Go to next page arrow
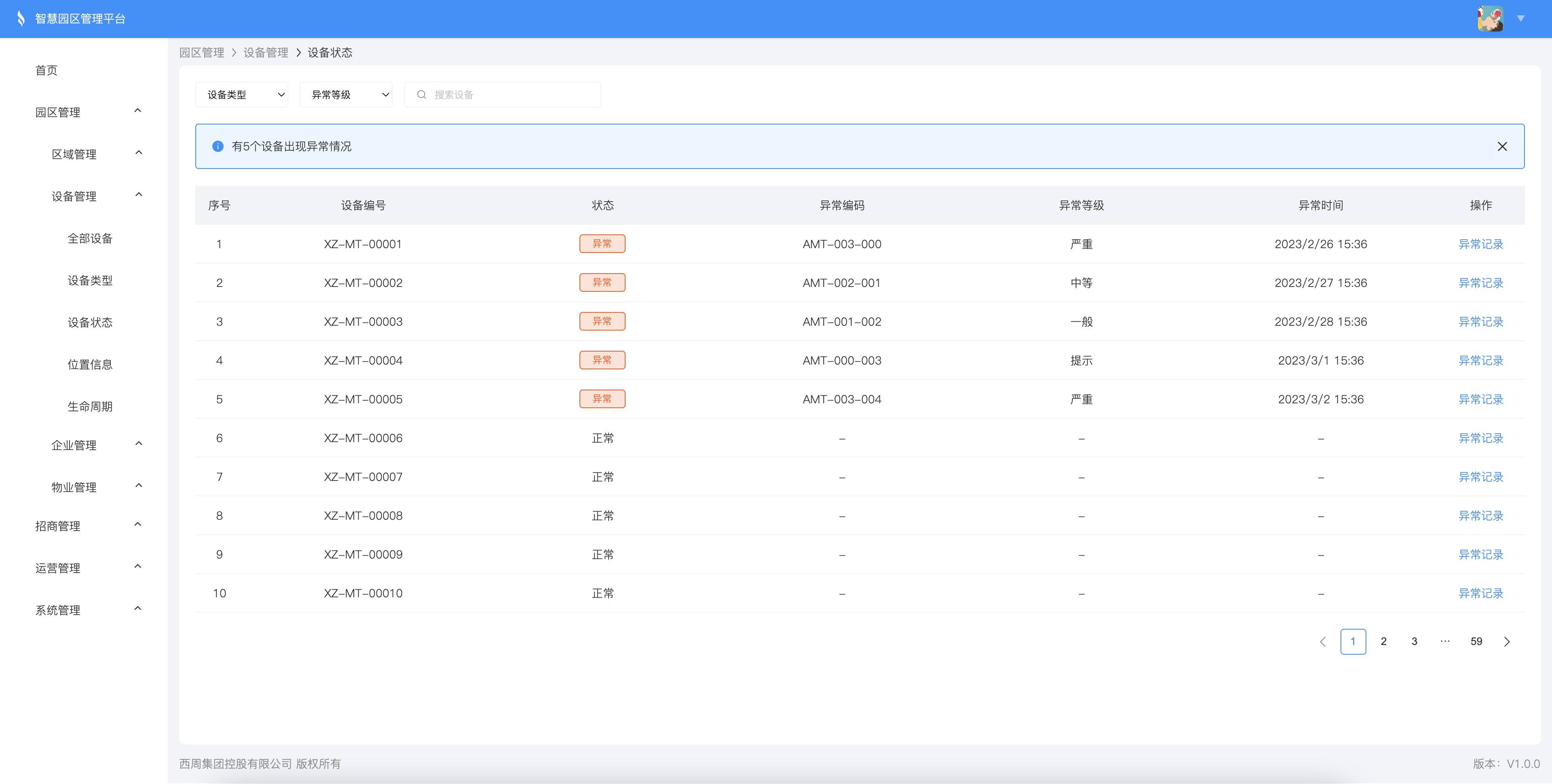1552x784 pixels. [1507, 641]
